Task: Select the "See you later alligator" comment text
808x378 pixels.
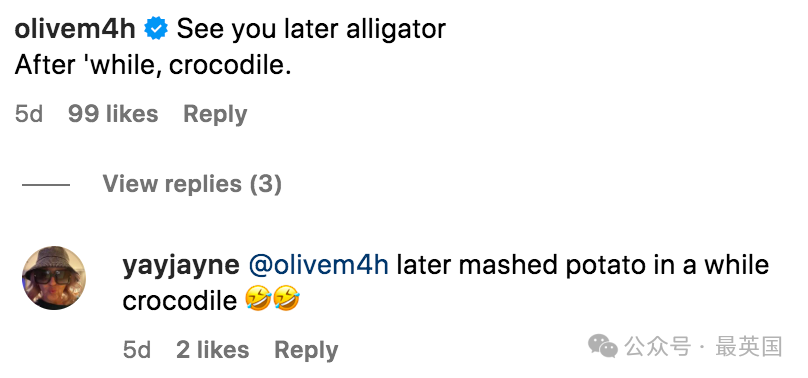Action: click(x=311, y=29)
